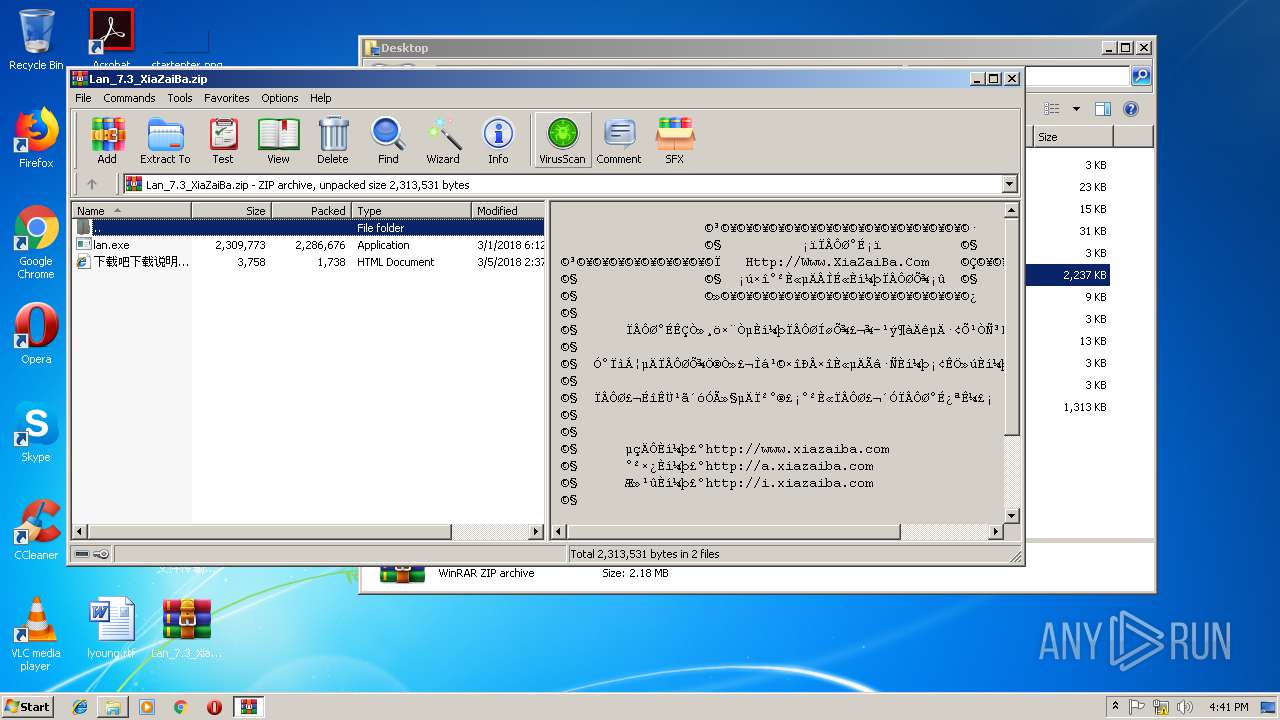This screenshot has height=720, width=1280.
Task: Open the File menu
Action: 83,98
